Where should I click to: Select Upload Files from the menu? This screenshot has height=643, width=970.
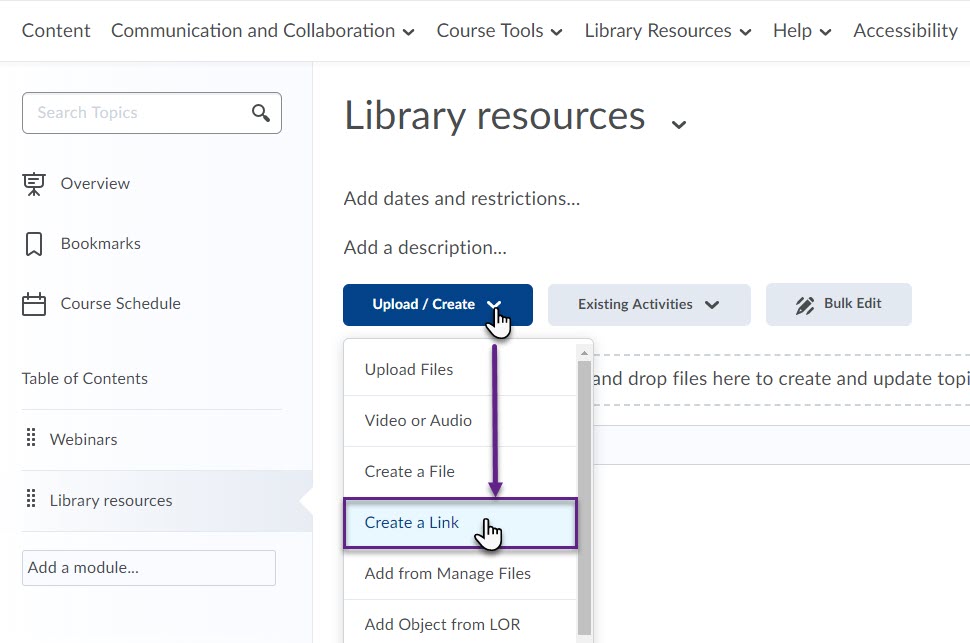coord(460,369)
